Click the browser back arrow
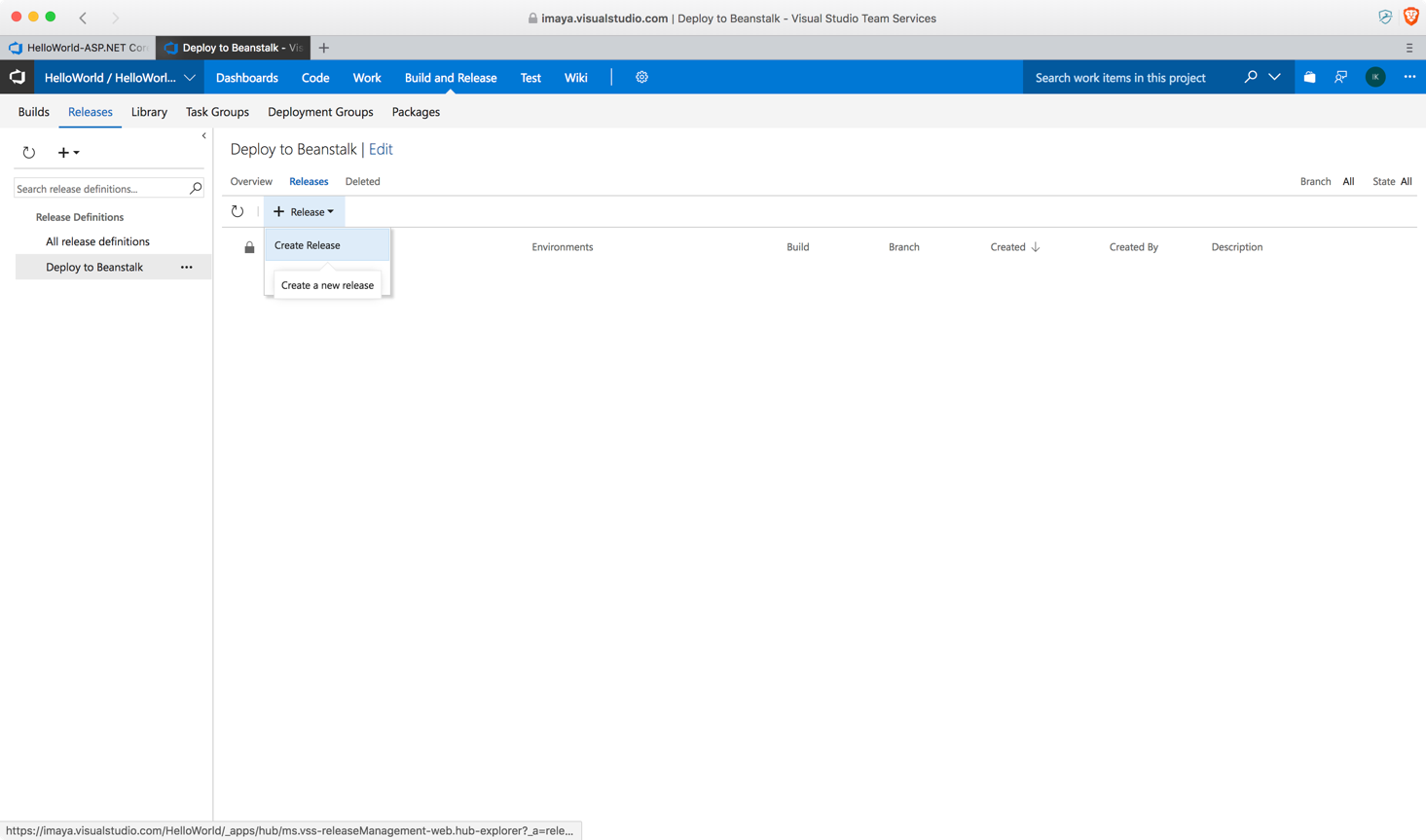The height and width of the screenshot is (840, 1426). 83,18
